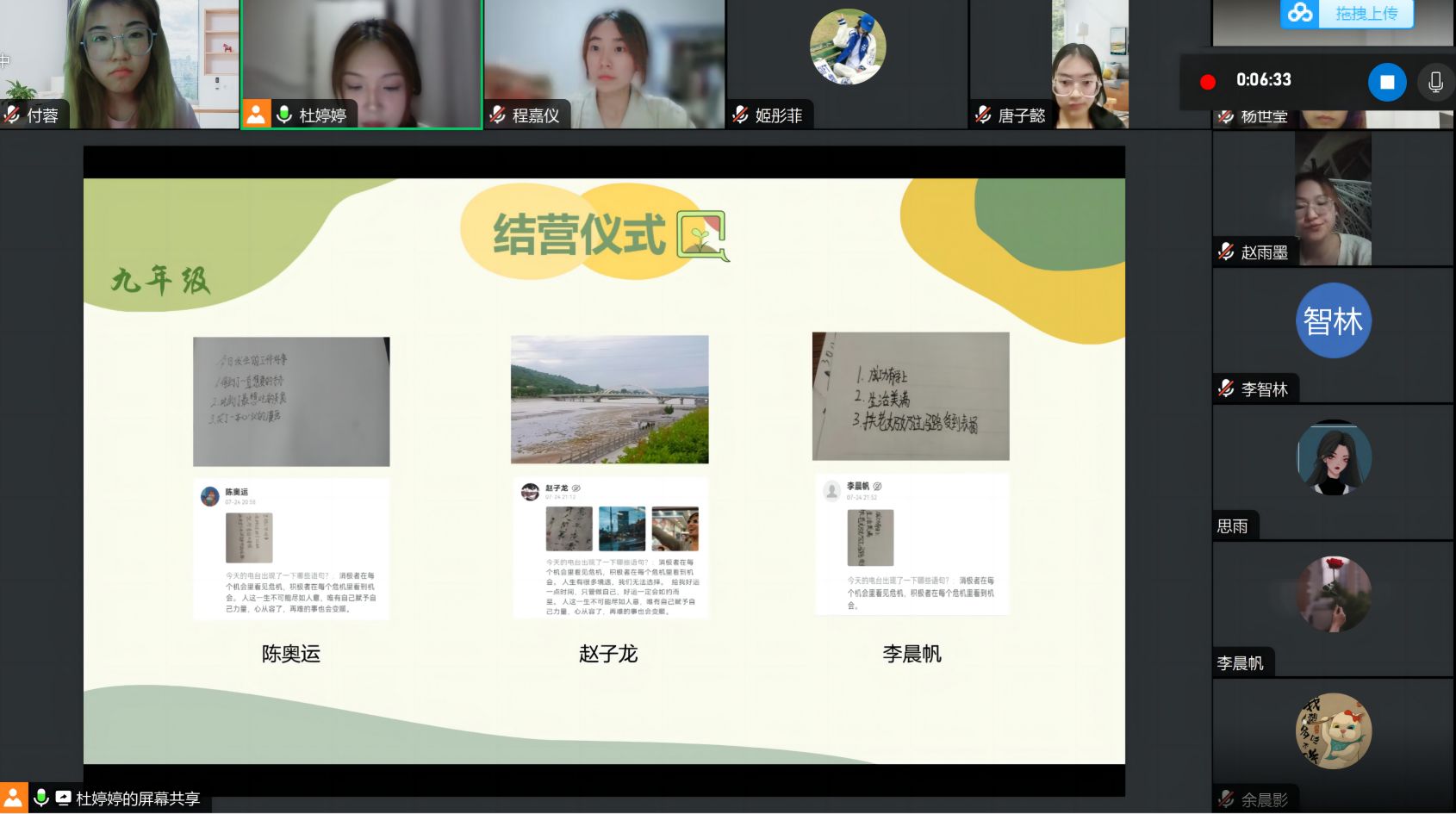Click the muted mic icon beside 程嘉仪
The width and height of the screenshot is (1456, 814).
pos(497,115)
